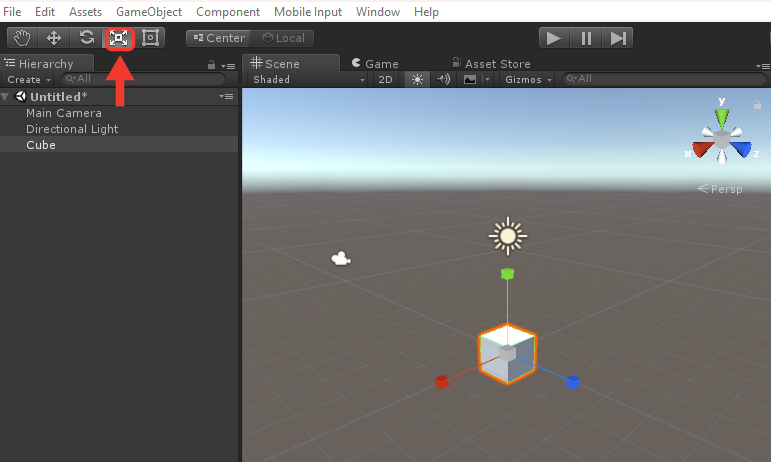Open the Help menu
The width and height of the screenshot is (771, 462).
click(x=426, y=12)
